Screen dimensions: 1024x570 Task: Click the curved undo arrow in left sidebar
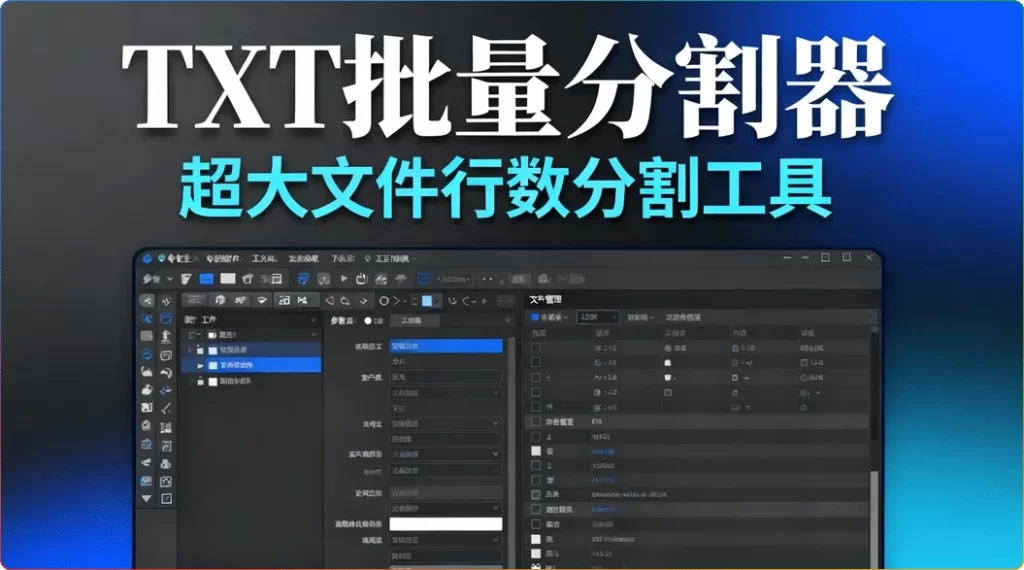tap(166, 373)
